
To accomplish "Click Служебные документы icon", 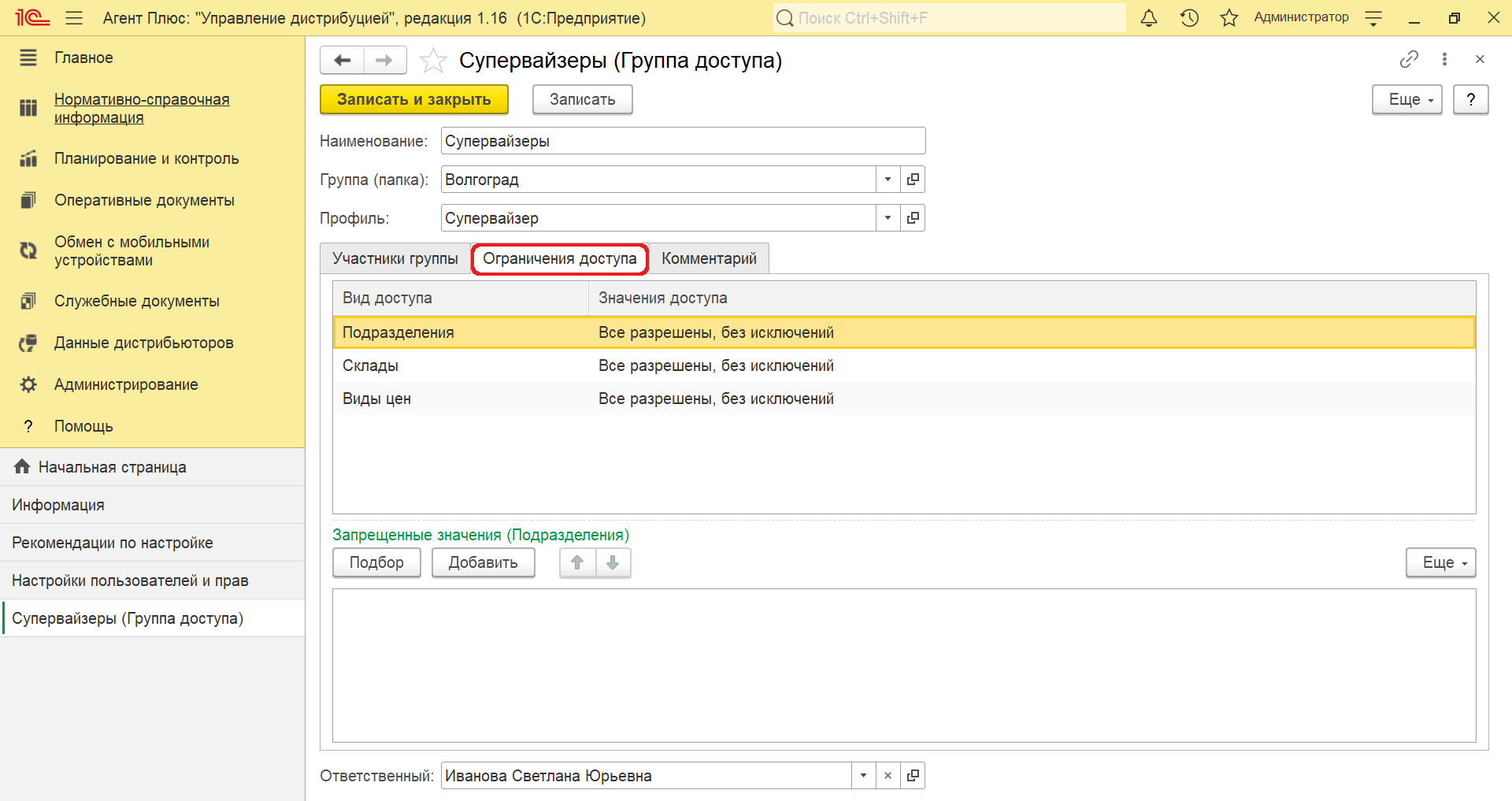I will (28, 301).
